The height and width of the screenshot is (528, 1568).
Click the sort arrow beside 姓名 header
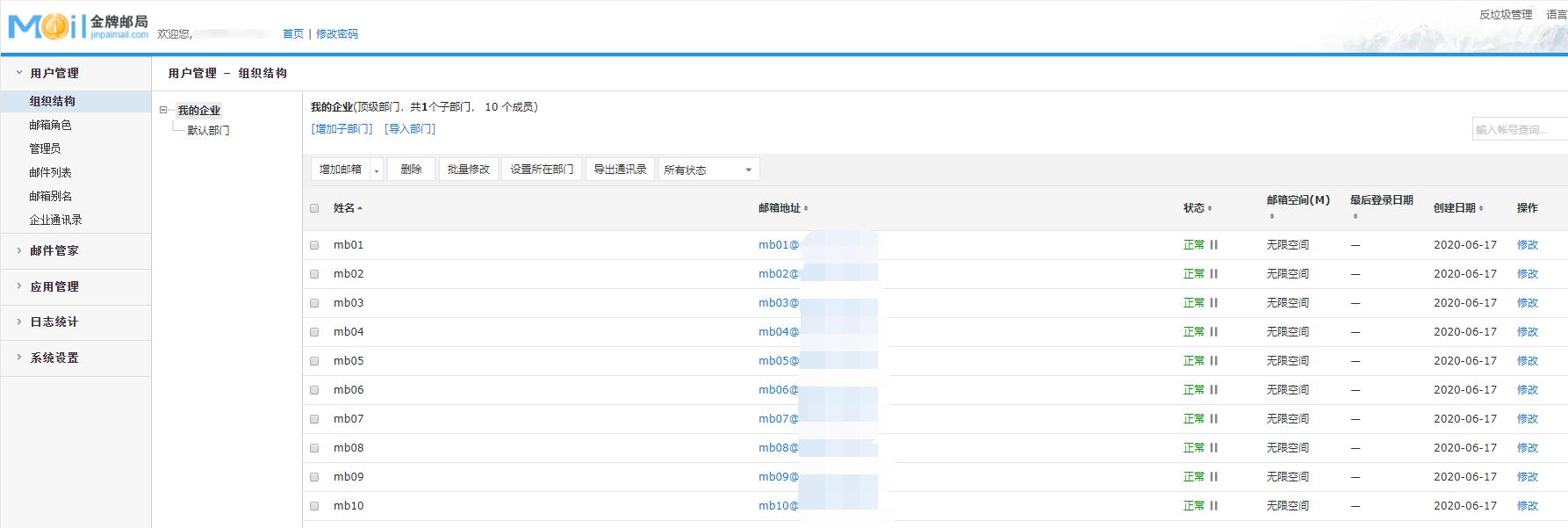pos(360,208)
